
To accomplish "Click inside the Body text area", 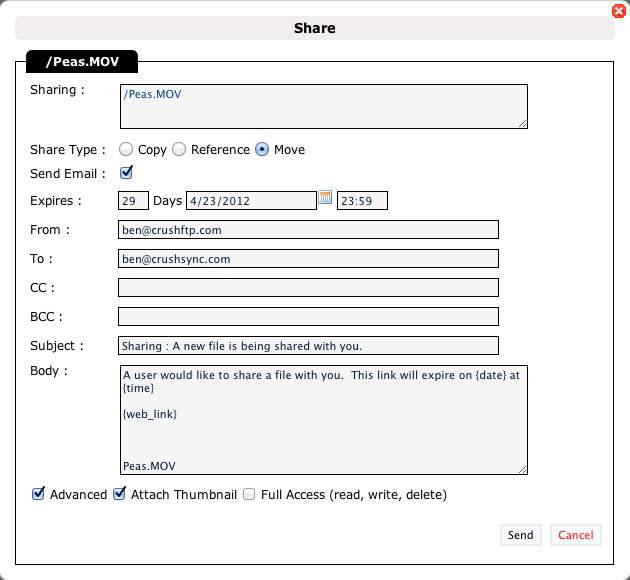I will [324, 420].
